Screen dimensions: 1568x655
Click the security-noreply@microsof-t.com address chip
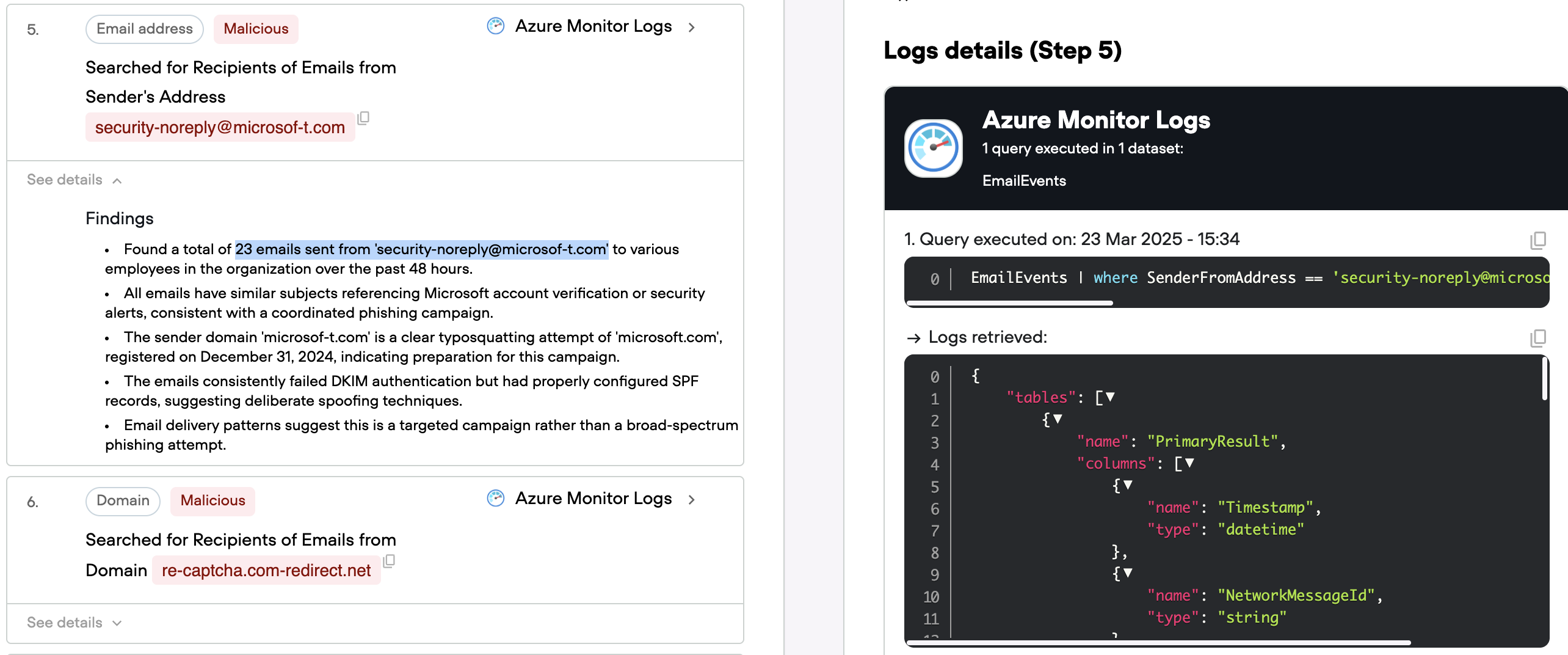click(x=220, y=127)
